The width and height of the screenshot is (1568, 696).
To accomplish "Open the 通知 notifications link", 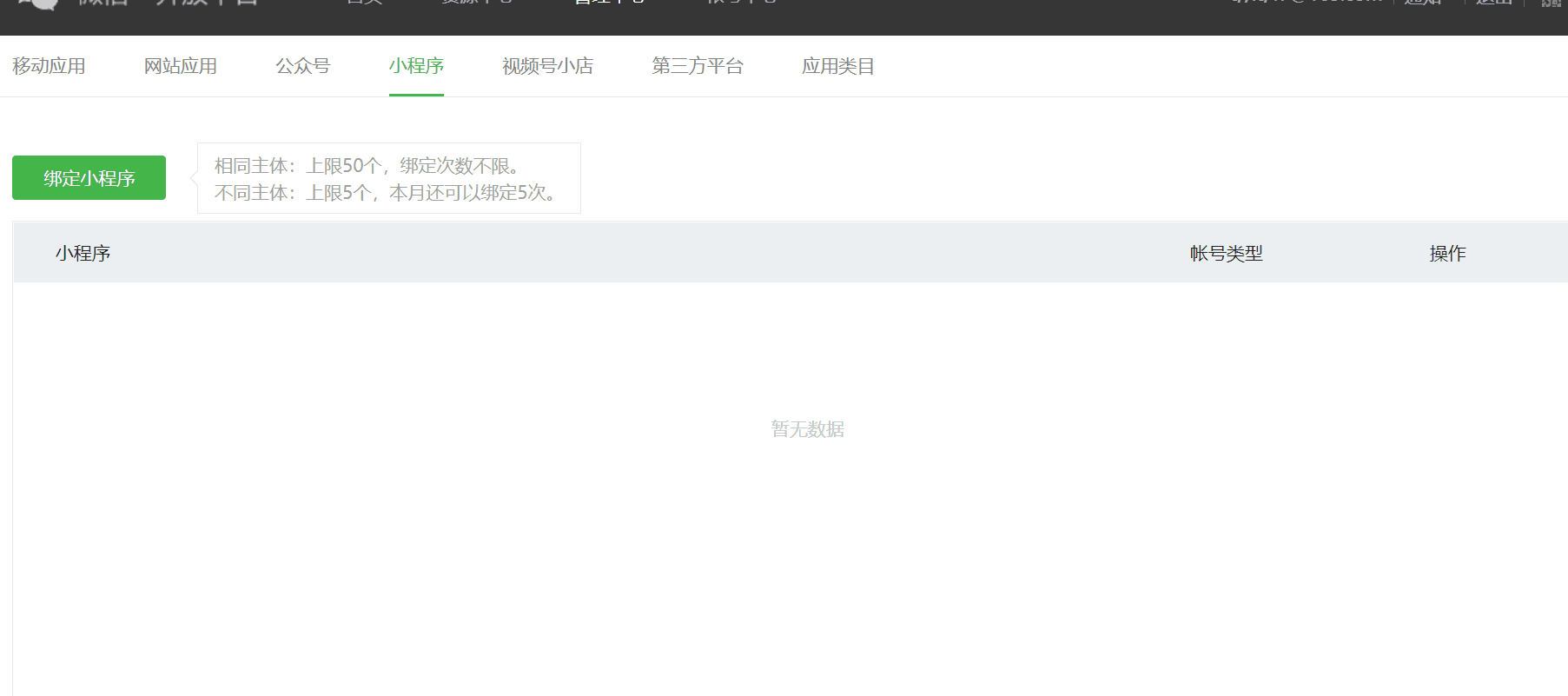I will [x=1423, y=3].
